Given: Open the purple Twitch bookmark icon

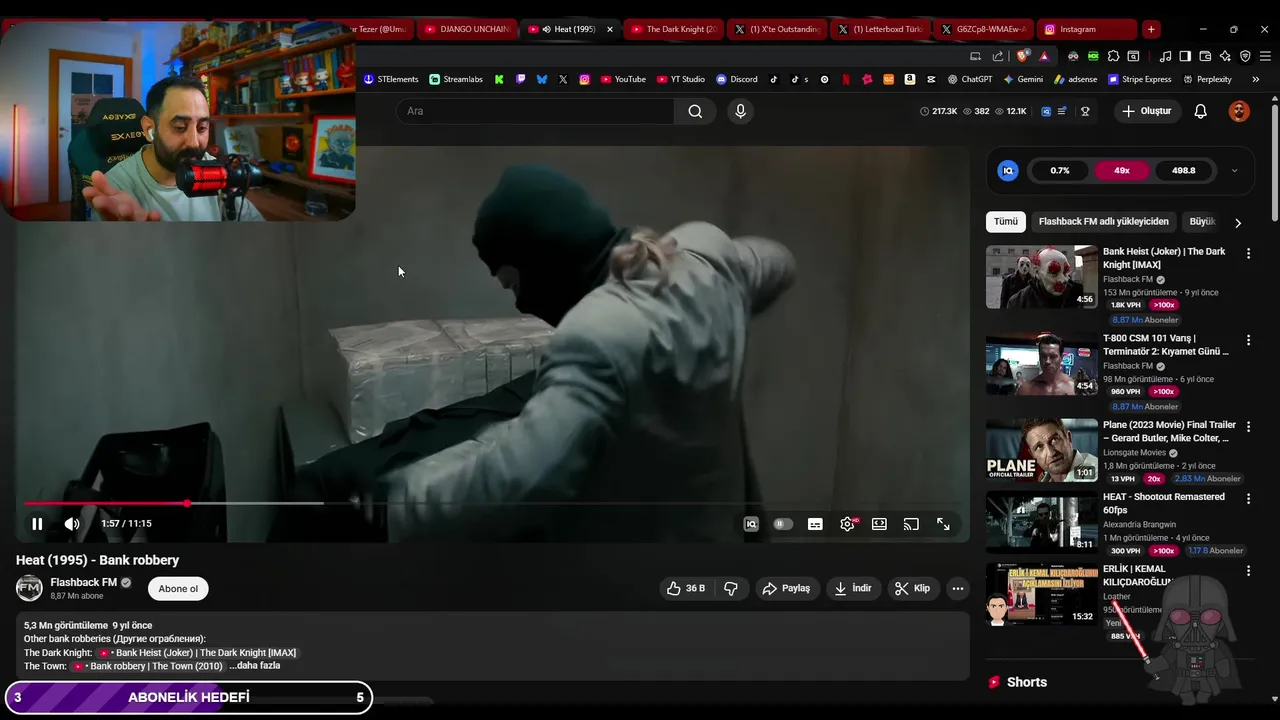Looking at the screenshot, I should (520, 79).
